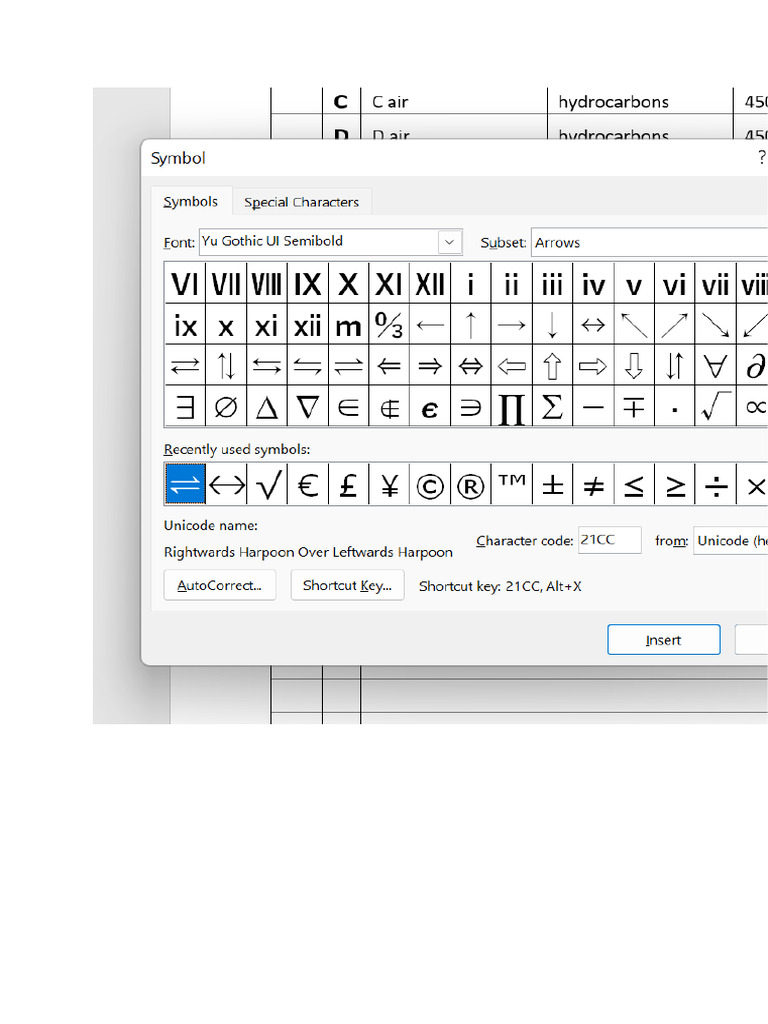This screenshot has width=768, height=1024.
Task: Open the from Unicode dropdown
Action: pos(730,541)
